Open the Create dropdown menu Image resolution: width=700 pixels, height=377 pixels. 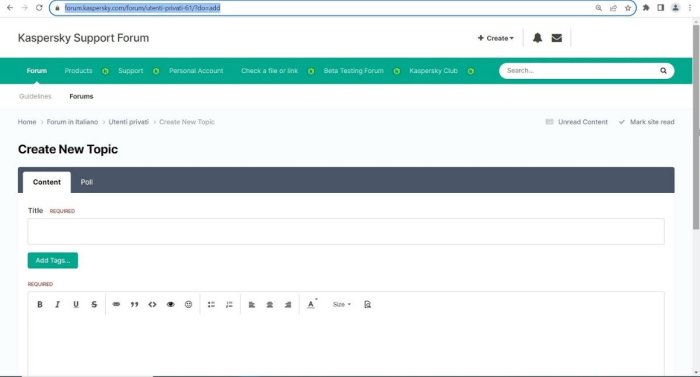click(496, 38)
